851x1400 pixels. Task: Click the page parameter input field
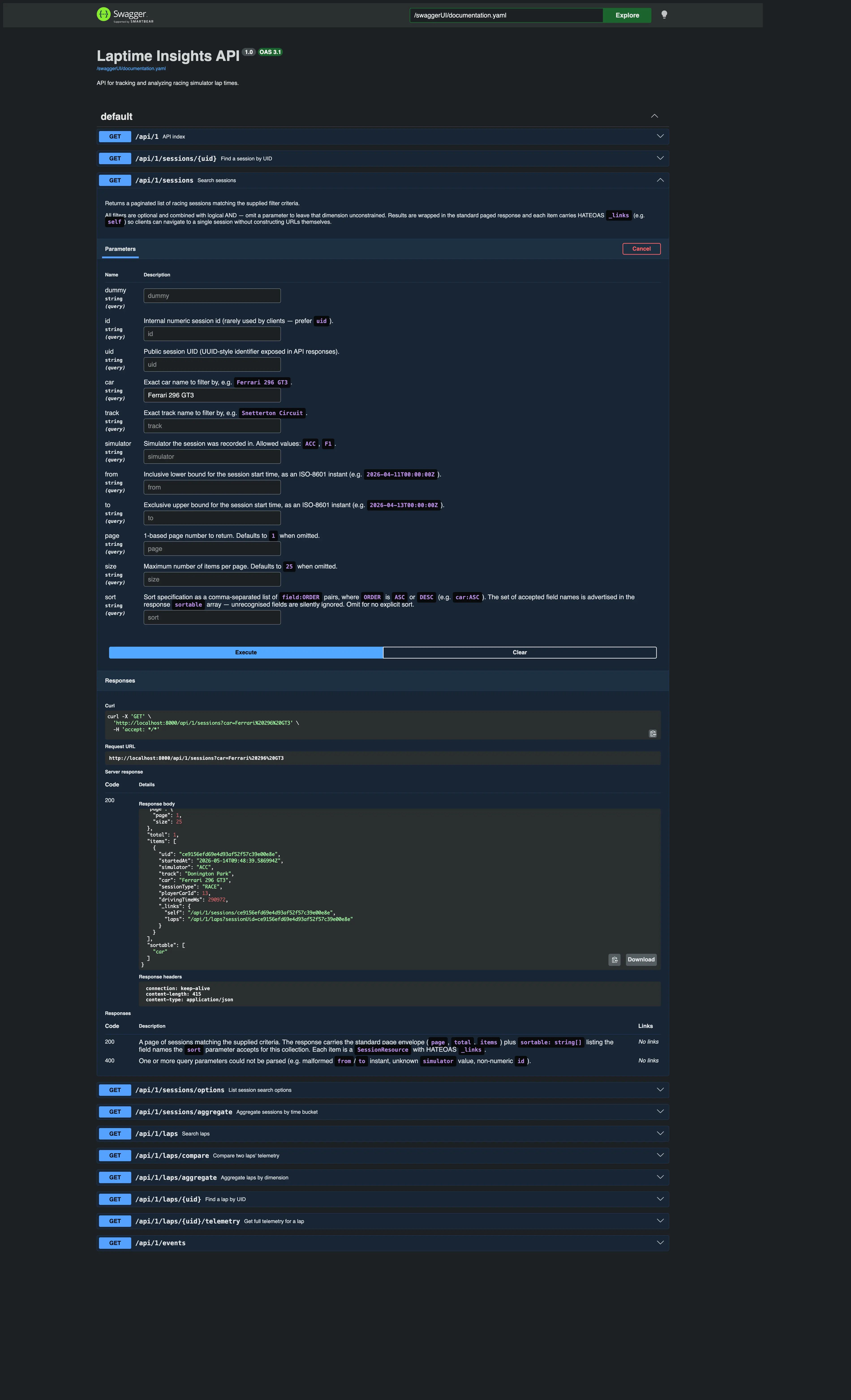(x=212, y=548)
